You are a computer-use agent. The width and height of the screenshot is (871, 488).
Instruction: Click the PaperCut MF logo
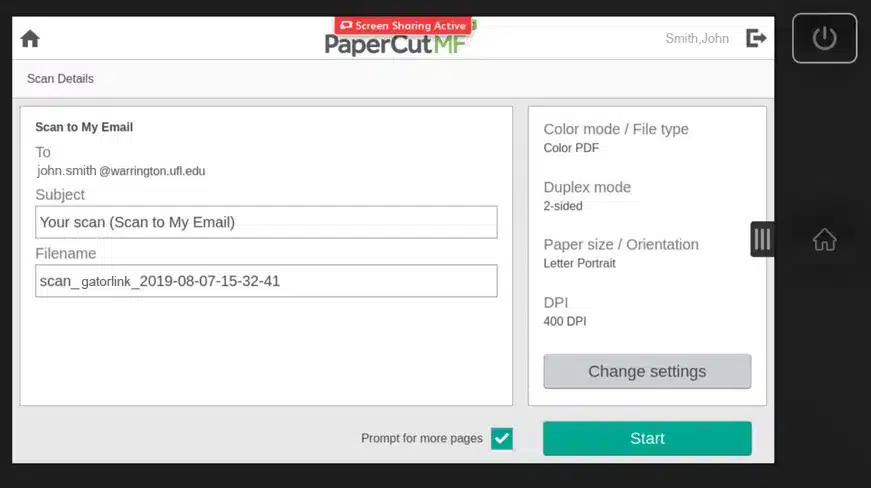point(395,44)
